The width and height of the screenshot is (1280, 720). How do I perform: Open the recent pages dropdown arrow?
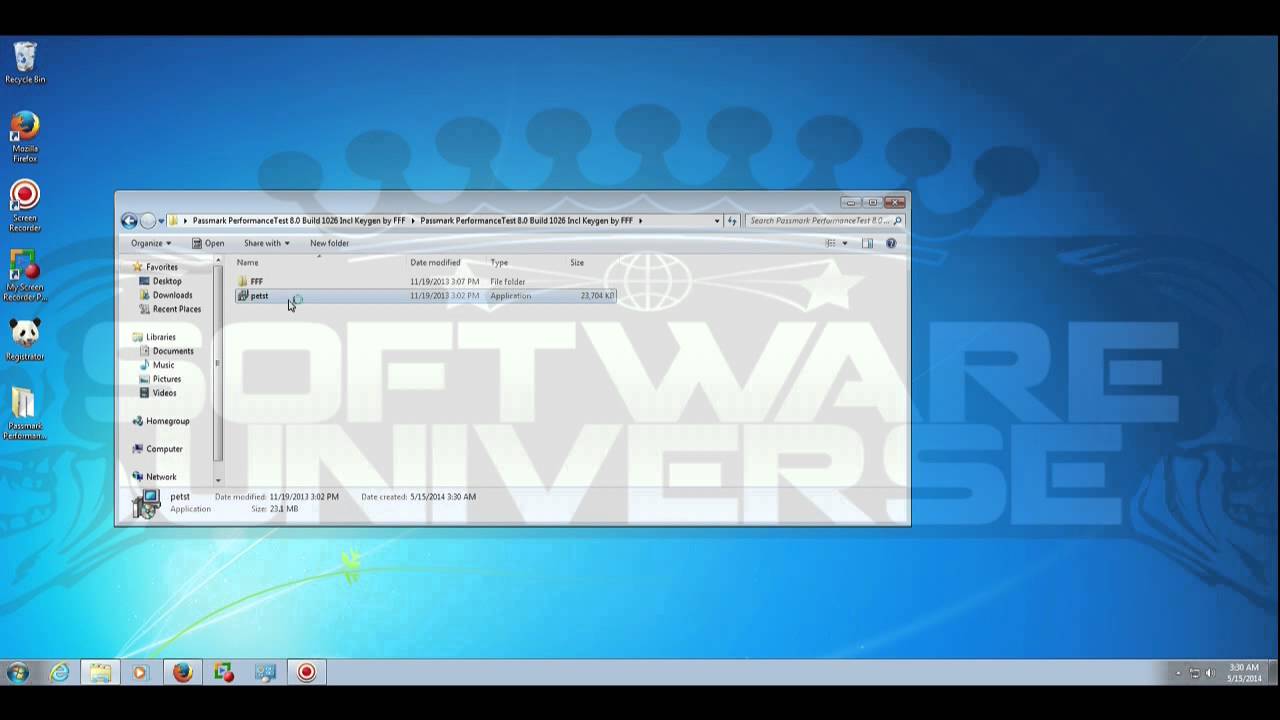point(161,221)
